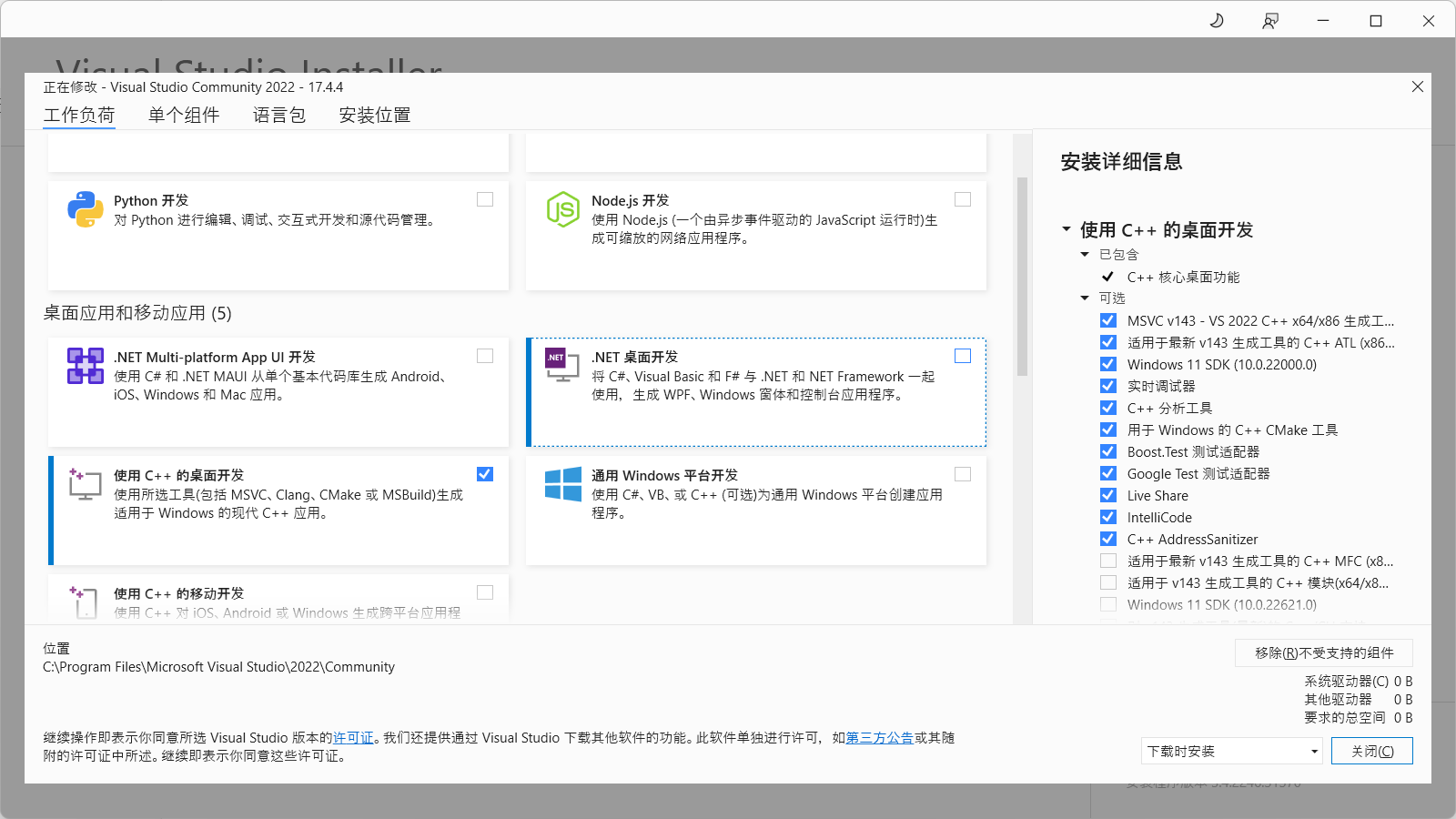This screenshot has width=1456, height=819.
Task: Enable the Python 开发 workload checkbox
Action: point(485,199)
